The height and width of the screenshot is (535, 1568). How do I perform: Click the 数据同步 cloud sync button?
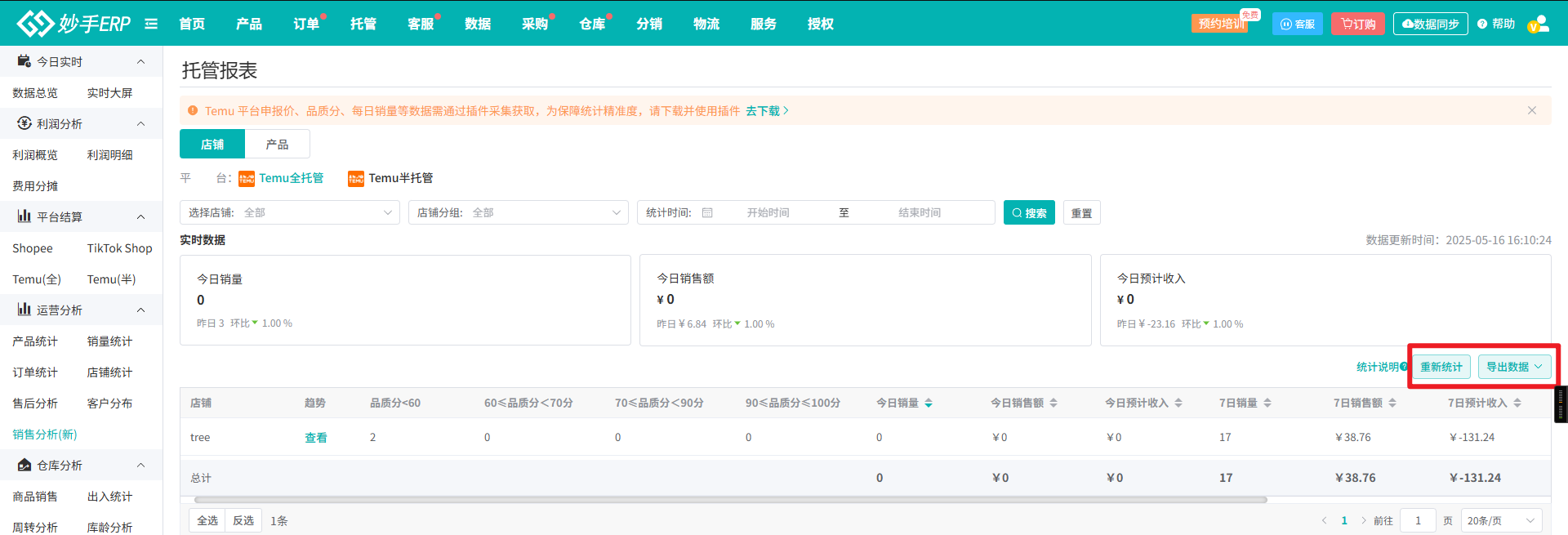coord(1431,24)
